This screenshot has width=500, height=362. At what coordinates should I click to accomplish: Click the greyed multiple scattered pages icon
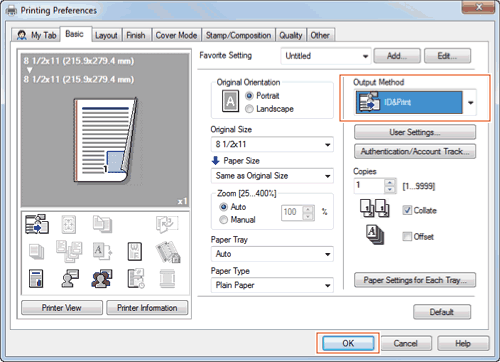point(69,251)
